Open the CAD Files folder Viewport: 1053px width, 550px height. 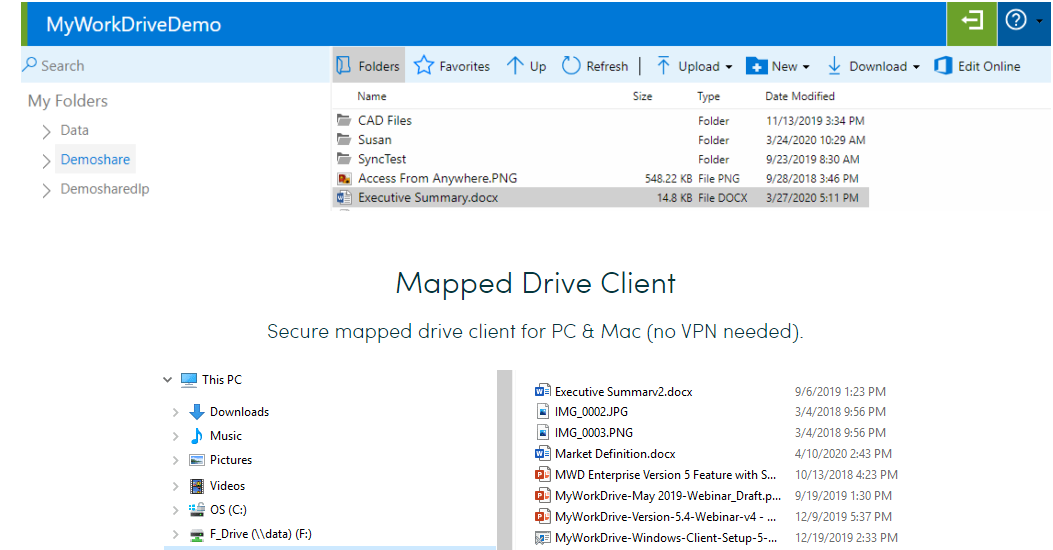(385, 120)
